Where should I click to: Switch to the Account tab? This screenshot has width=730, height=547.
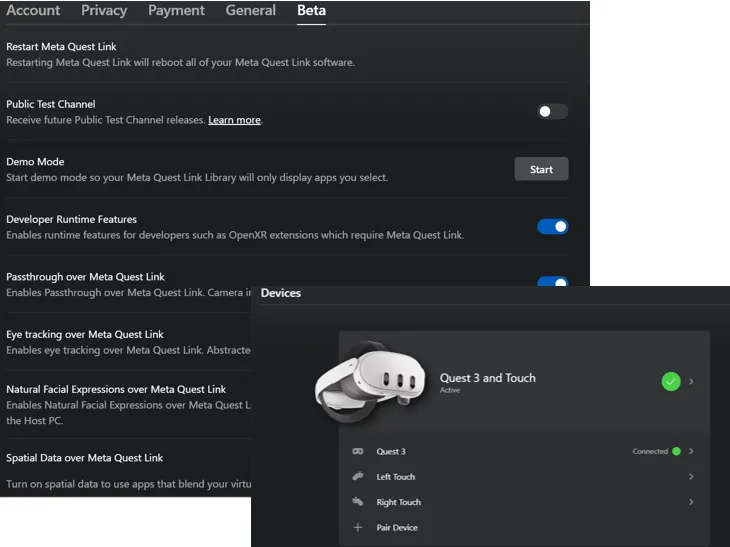33,11
